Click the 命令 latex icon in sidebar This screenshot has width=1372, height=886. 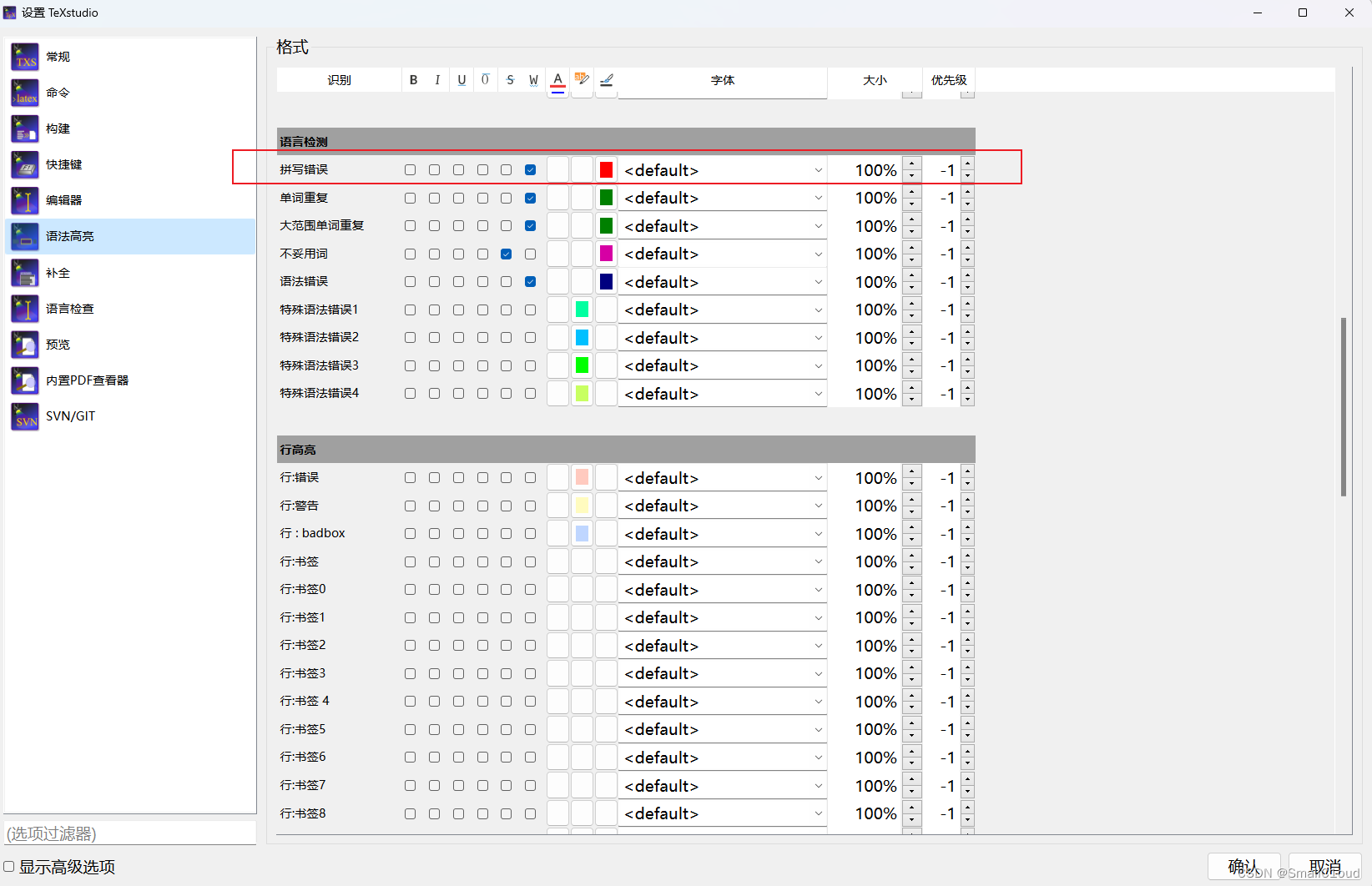click(x=25, y=93)
